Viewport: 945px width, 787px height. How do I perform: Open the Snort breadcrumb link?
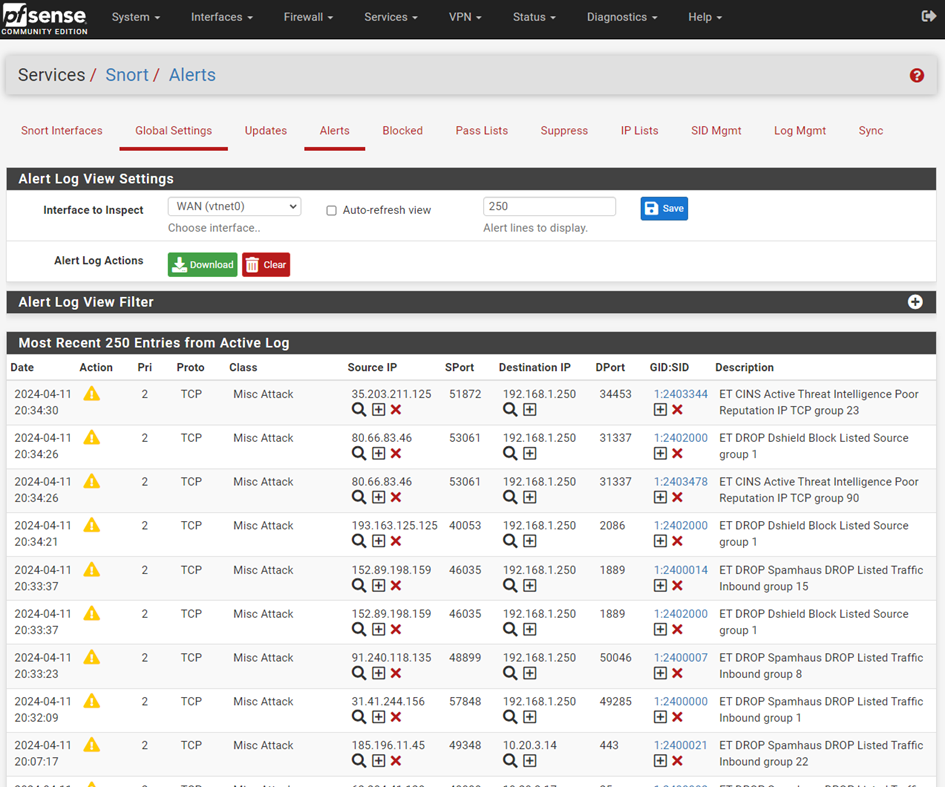(127, 75)
